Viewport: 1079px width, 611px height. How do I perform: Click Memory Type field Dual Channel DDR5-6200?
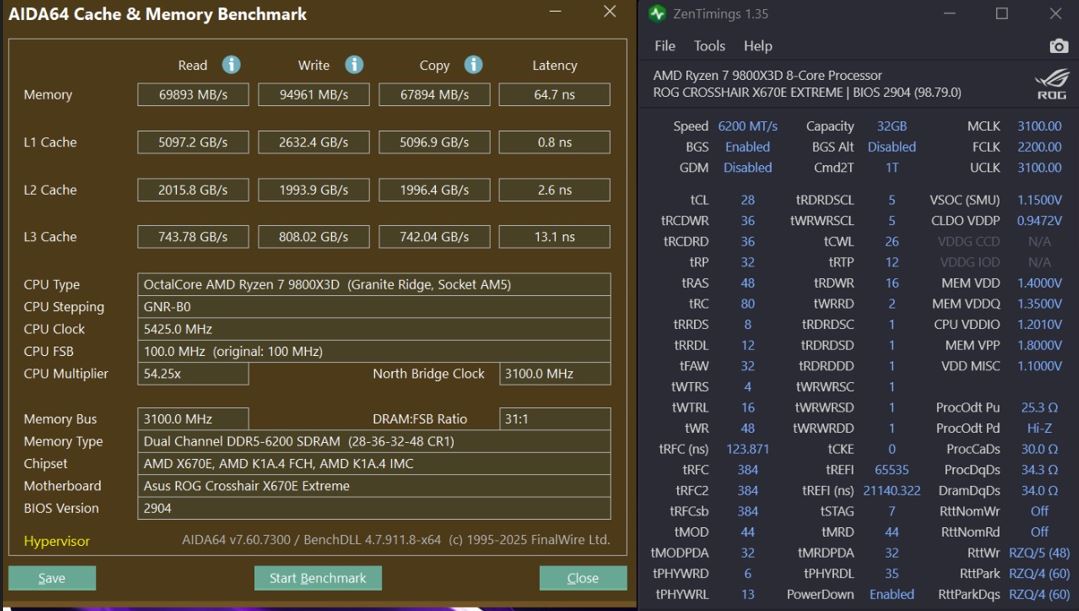(x=374, y=441)
